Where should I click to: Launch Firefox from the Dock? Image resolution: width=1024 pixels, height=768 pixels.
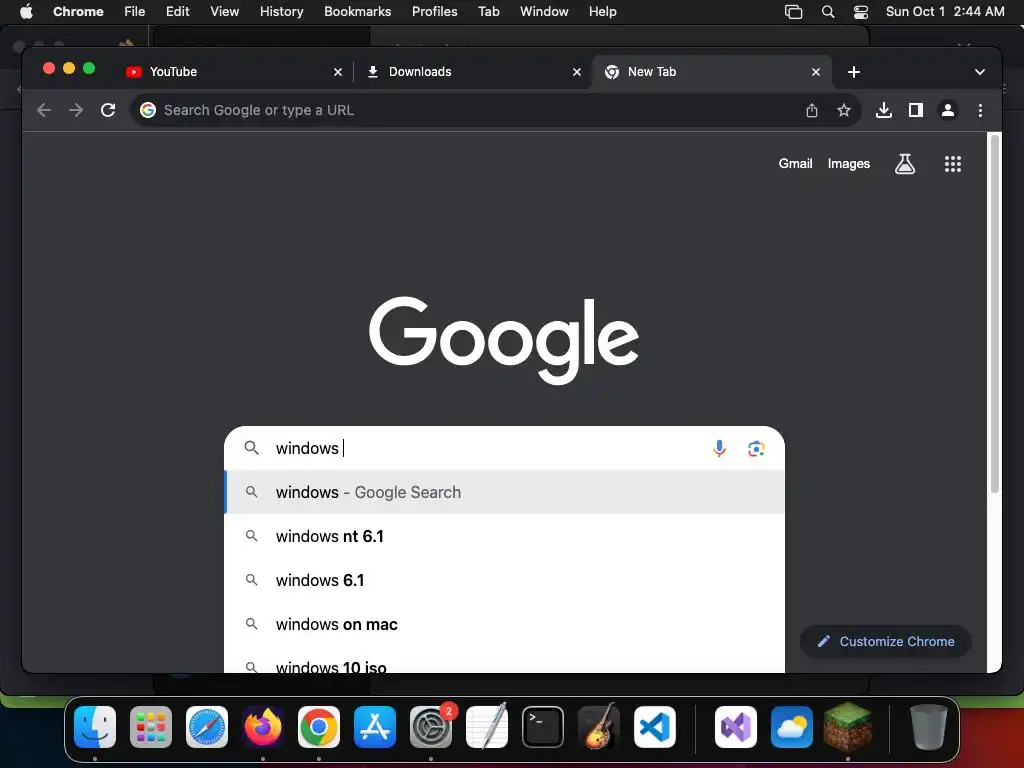tap(263, 727)
